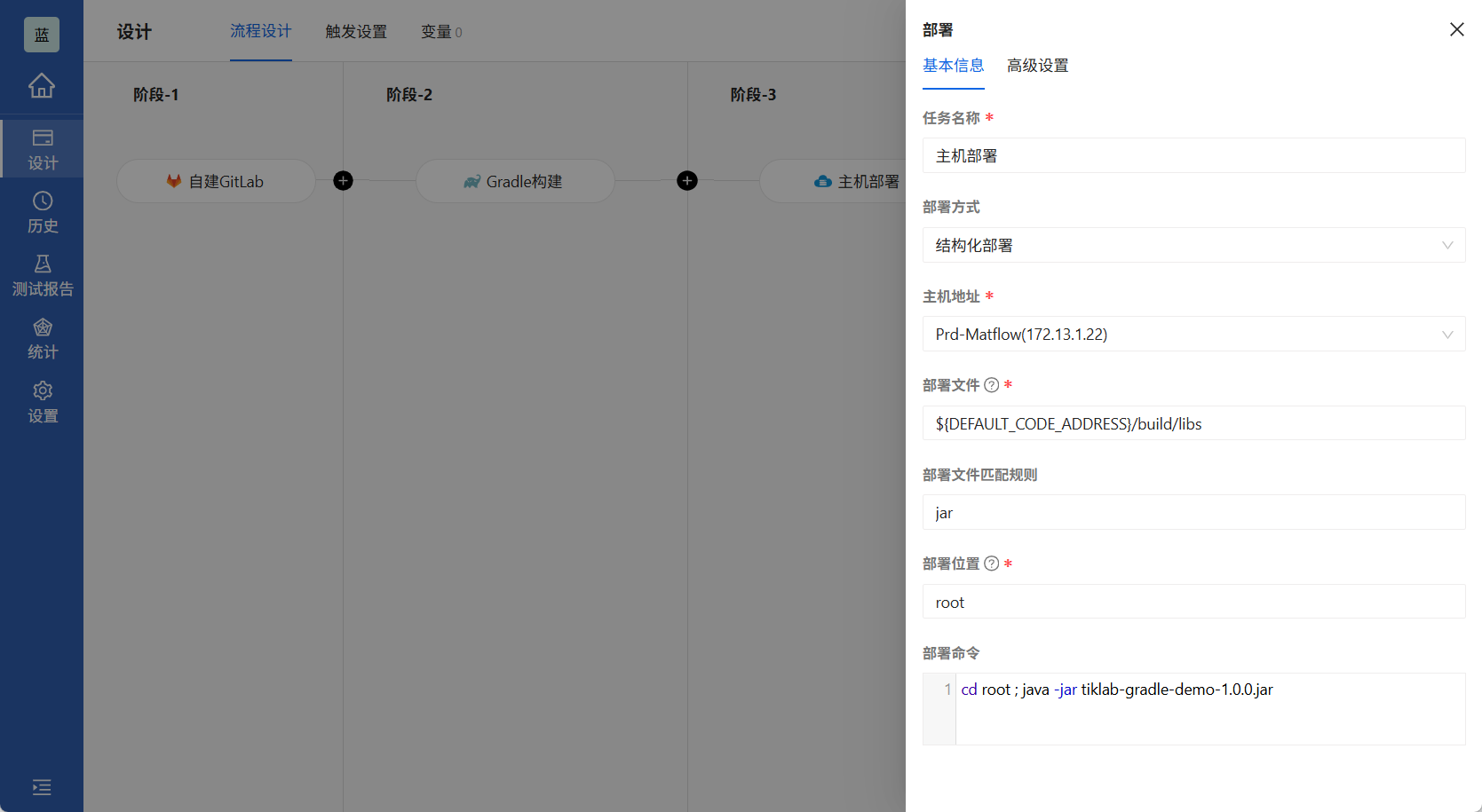Click the GitLab fox icon on 自建GitLab node
The height and width of the screenshot is (812, 1482).
(174, 181)
